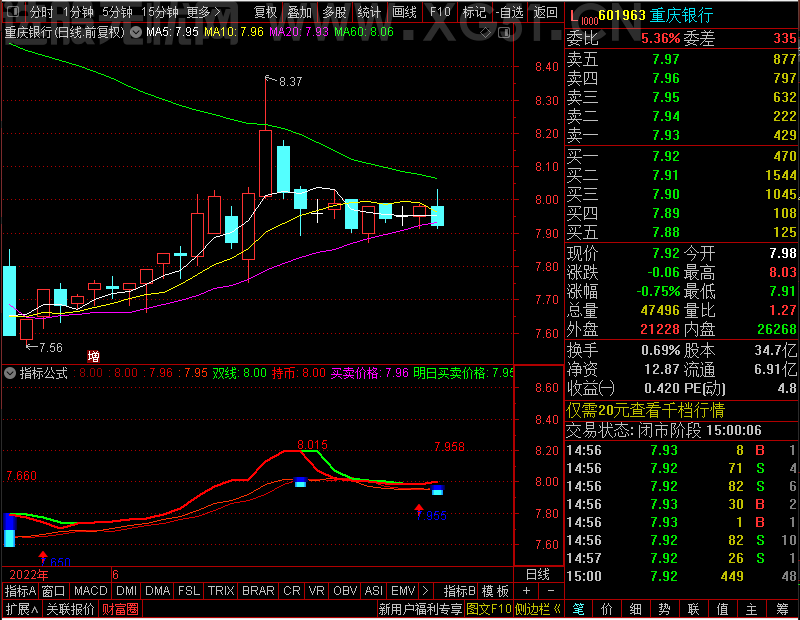Select the 细 detail tab
Image resolution: width=800 pixels, height=620 pixels.
636,609
